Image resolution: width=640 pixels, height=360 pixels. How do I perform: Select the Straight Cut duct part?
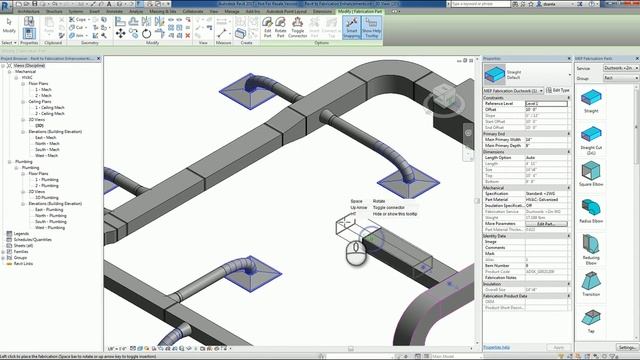pos(591,140)
